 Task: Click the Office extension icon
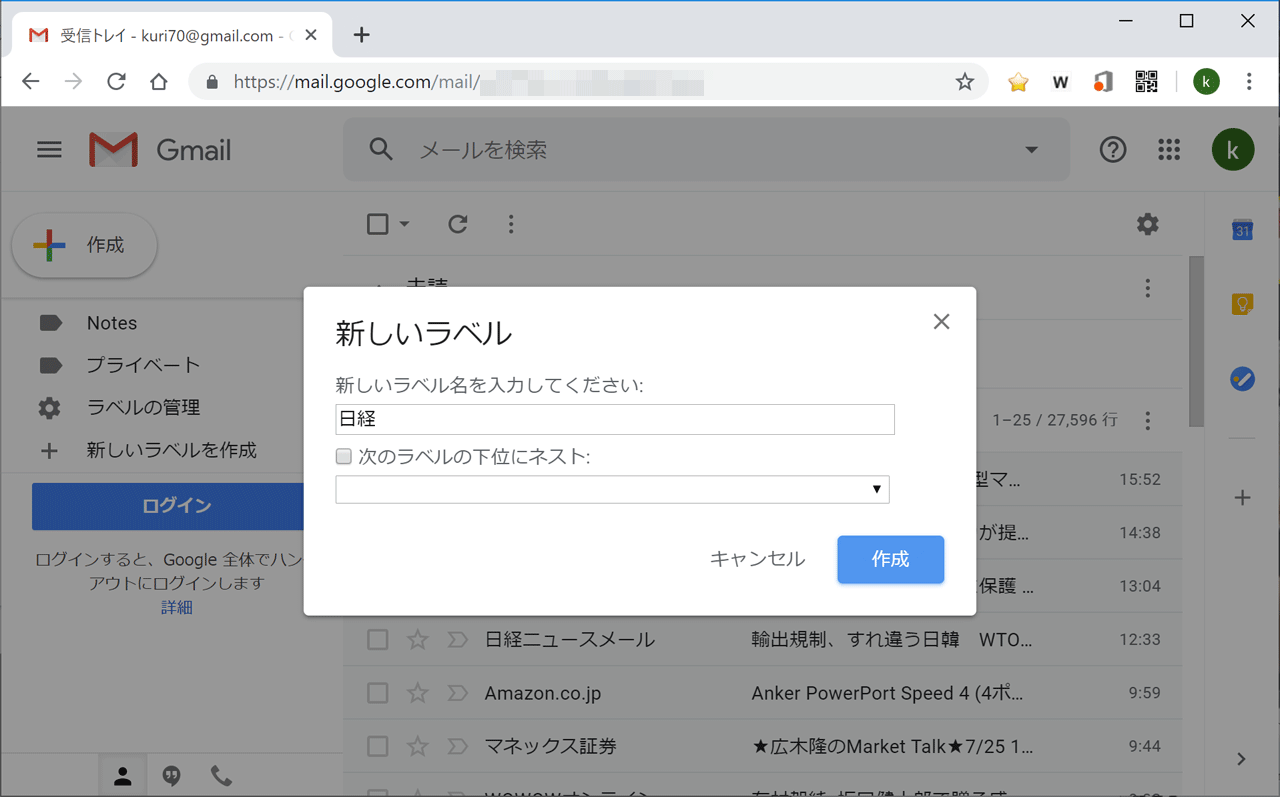[1103, 82]
